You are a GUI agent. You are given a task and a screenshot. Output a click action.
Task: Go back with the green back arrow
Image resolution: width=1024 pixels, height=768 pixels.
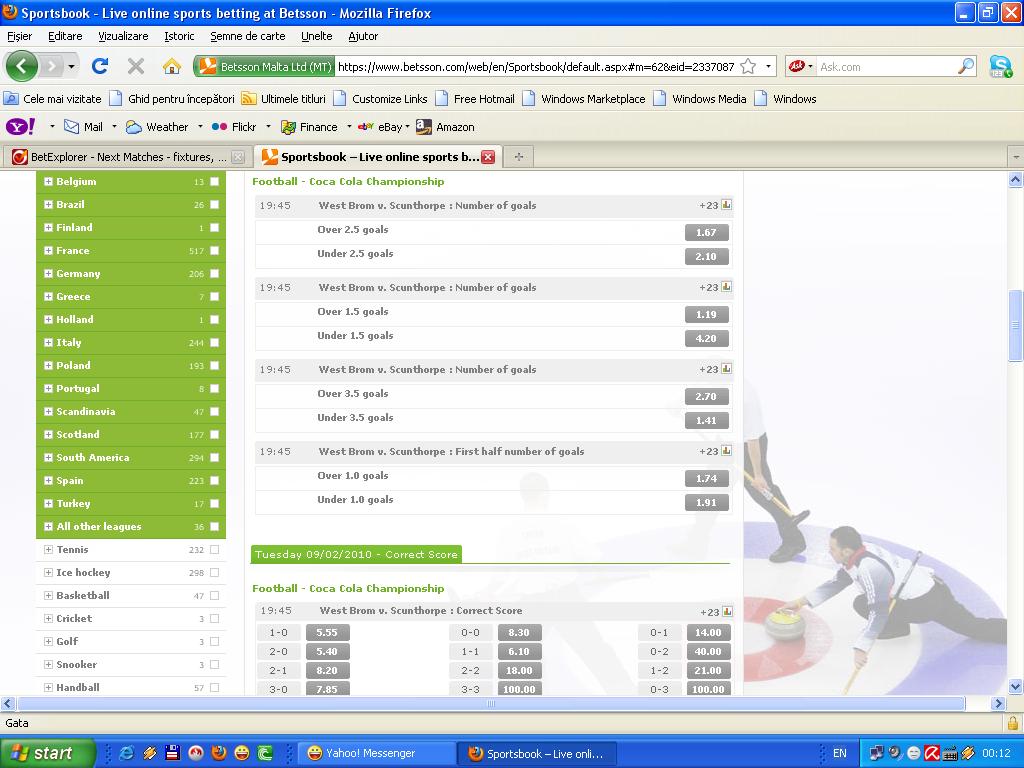coord(22,66)
